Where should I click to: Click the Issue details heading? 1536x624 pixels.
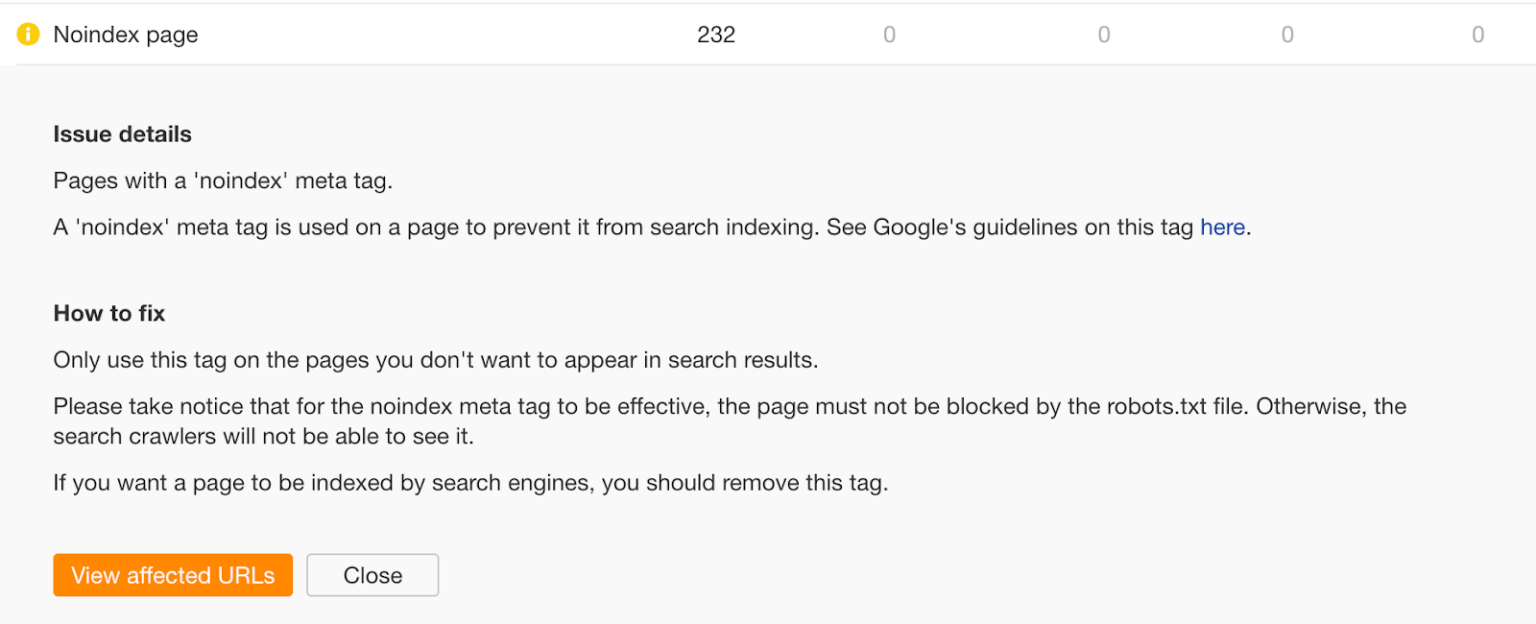point(122,134)
